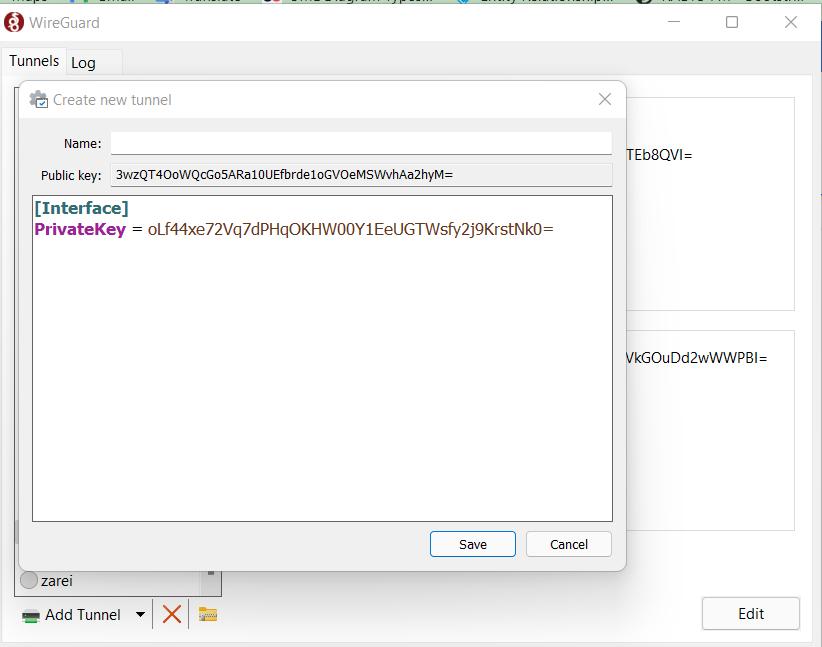Click the grey status circle beside zarei
The width and height of the screenshot is (822, 647).
coord(29,580)
